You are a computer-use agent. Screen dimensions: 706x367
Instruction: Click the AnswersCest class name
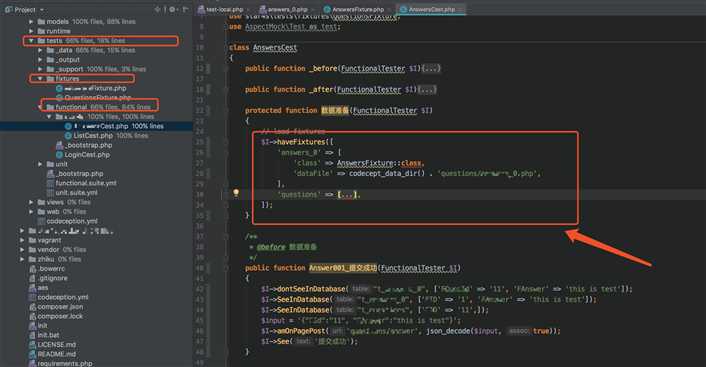[x=275, y=47]
